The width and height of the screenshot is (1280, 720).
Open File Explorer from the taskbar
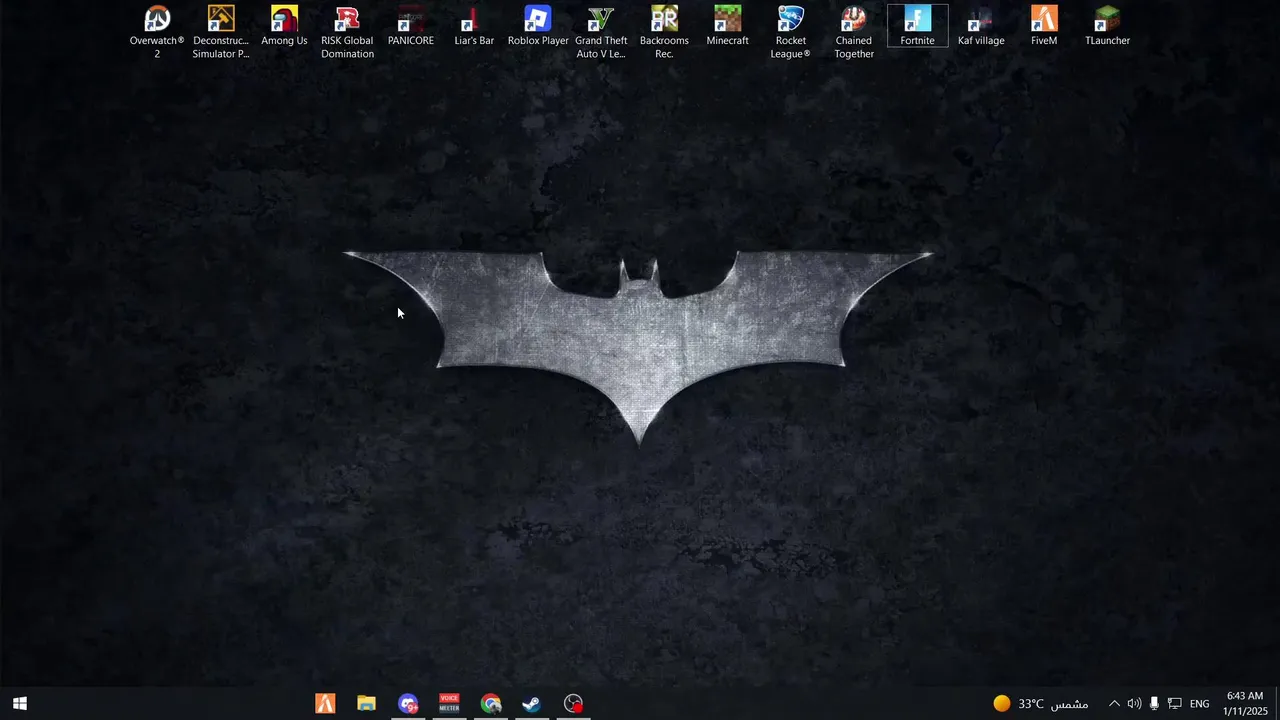coord(366,704)
